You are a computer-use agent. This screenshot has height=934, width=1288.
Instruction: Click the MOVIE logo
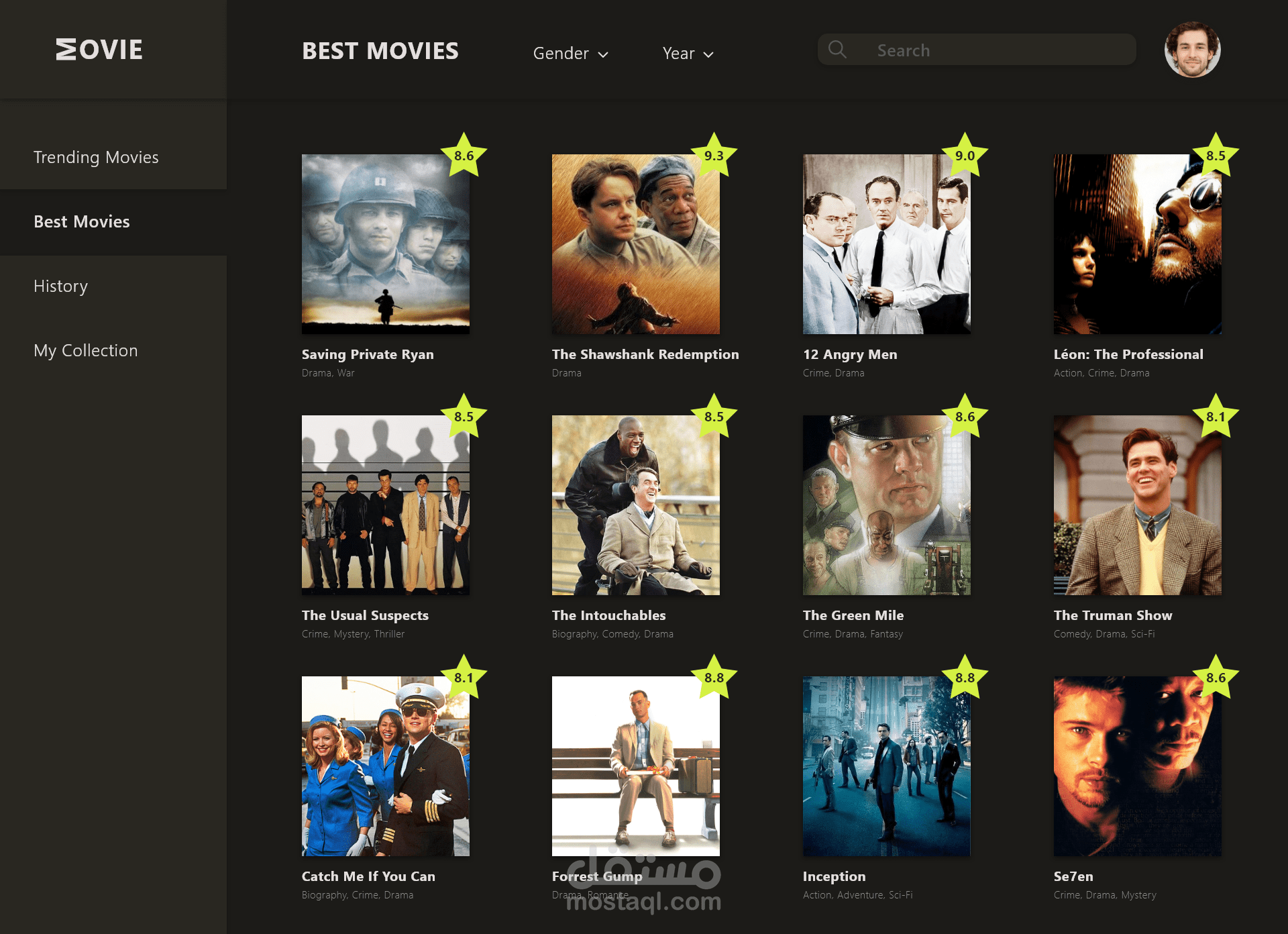click(99, 50)
